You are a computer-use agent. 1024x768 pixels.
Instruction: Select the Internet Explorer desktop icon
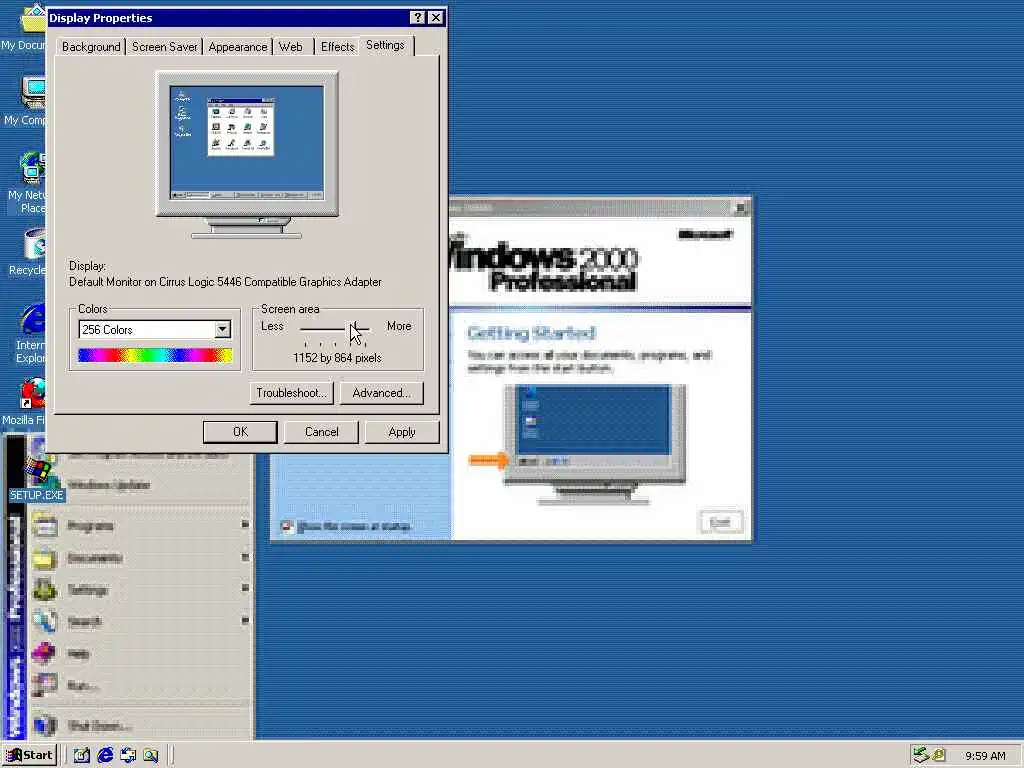pos(31,333)
